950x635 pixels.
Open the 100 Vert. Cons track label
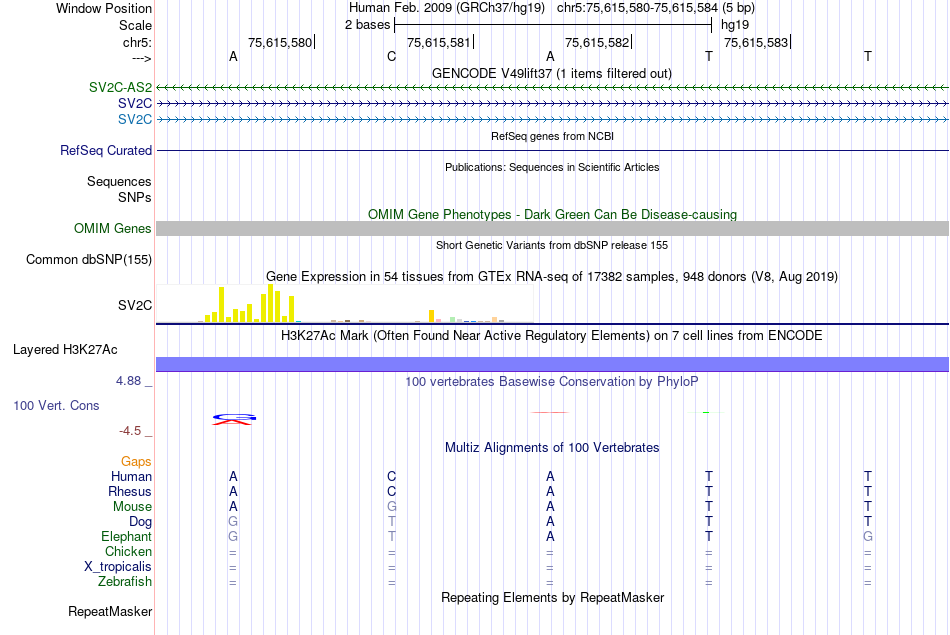pos(56,405)
